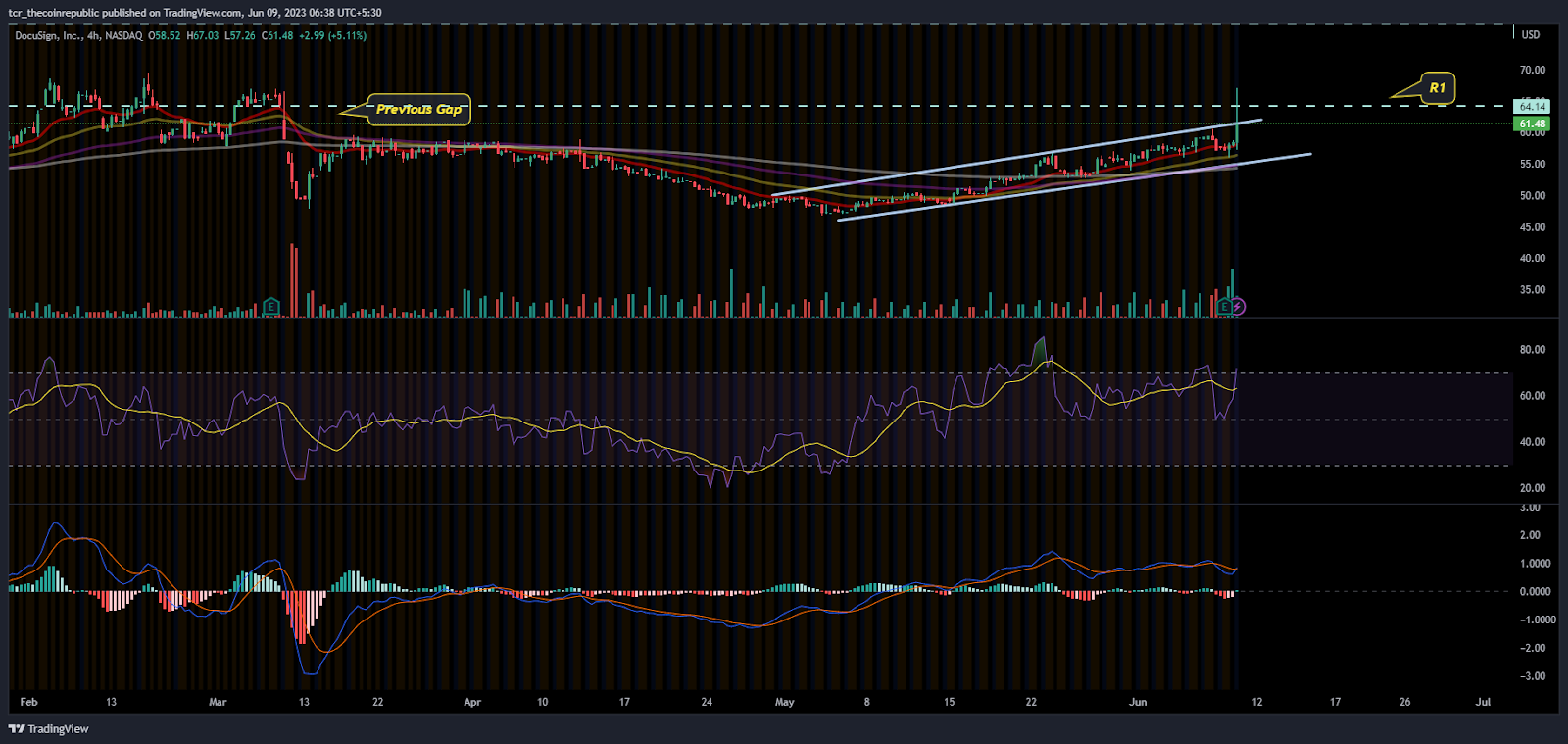Click the Feb label on time axis
1568x744 pixels.
click(28, 702)
